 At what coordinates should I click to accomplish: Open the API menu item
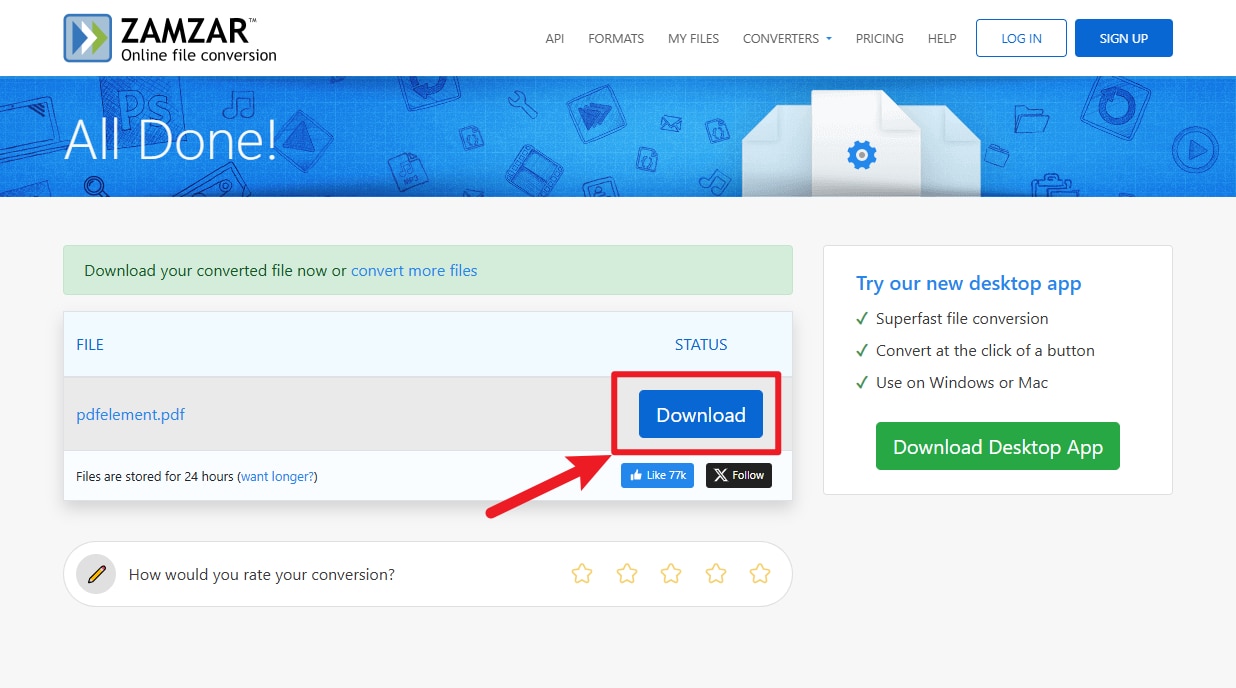tap(554, 38)
